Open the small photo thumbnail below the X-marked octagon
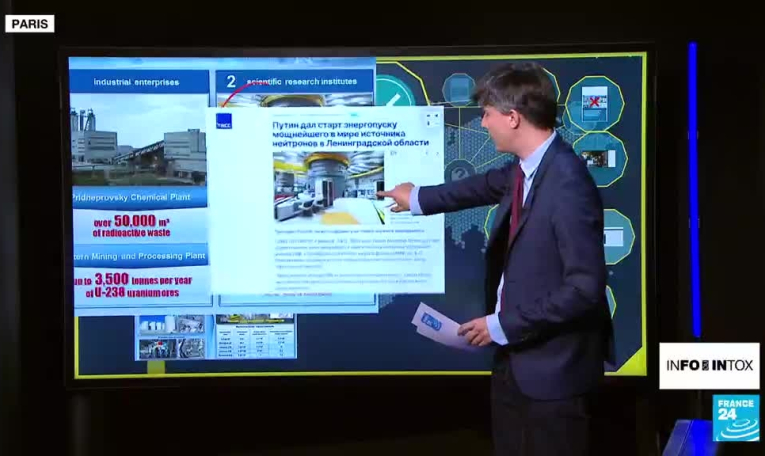 599,159
